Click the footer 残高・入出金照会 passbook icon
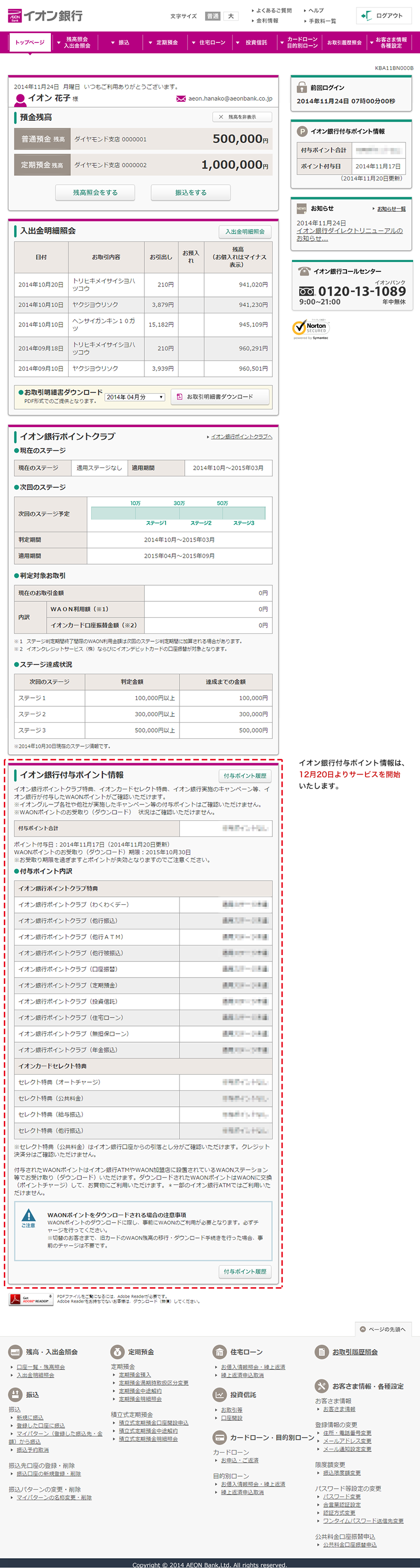The image size is (420, 1568). click(15, 1351)
